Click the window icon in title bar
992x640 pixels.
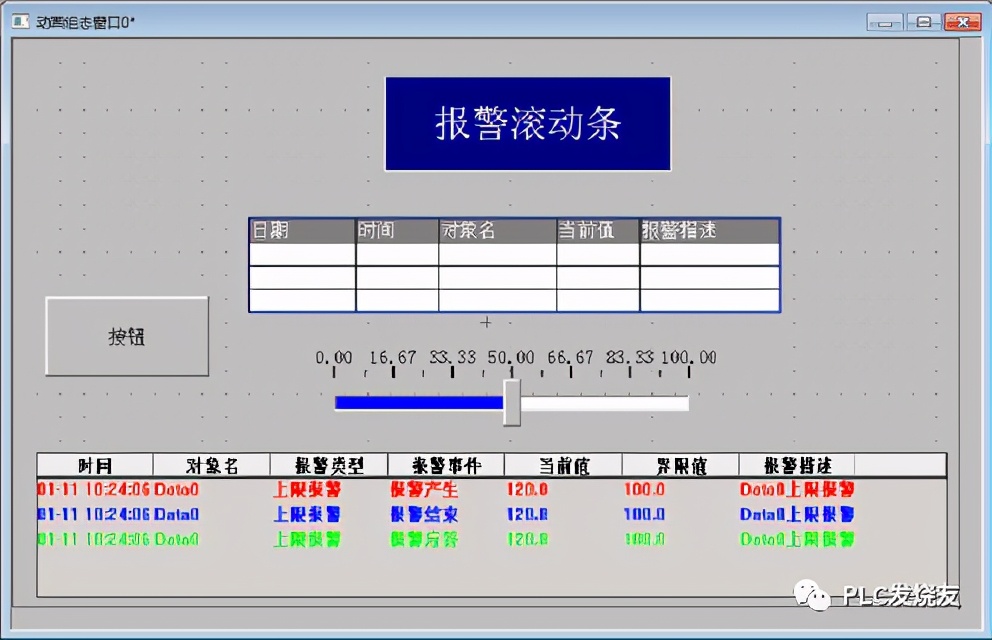coord(20,22)
